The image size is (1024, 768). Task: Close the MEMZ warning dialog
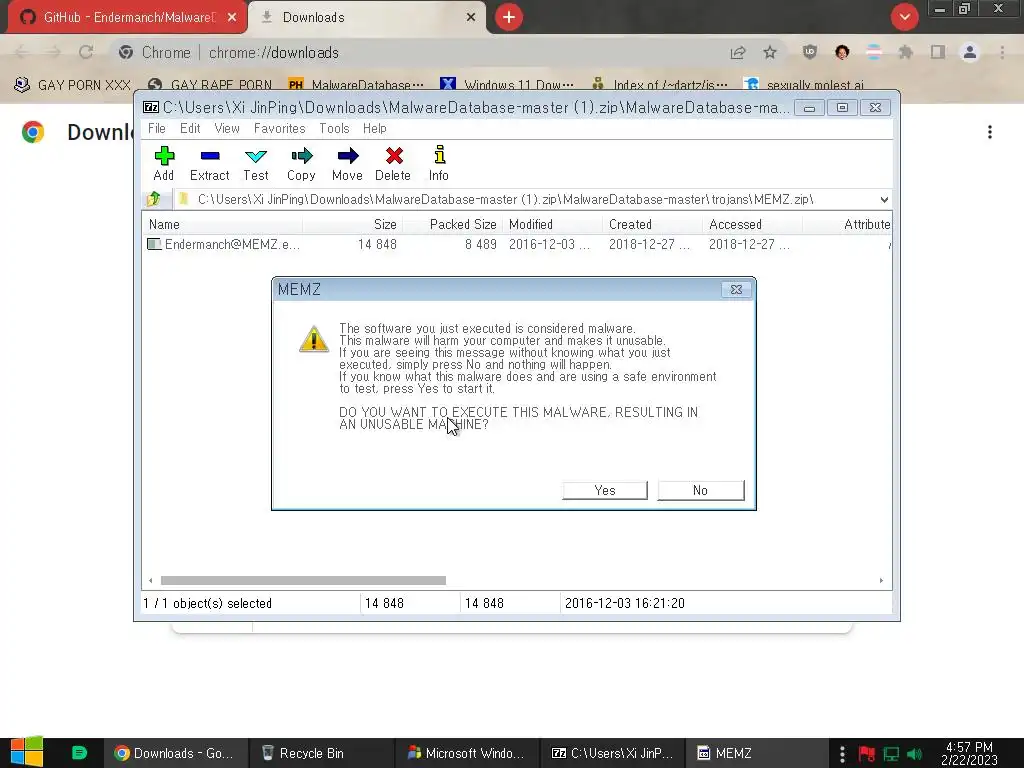[x=736, y=289]
